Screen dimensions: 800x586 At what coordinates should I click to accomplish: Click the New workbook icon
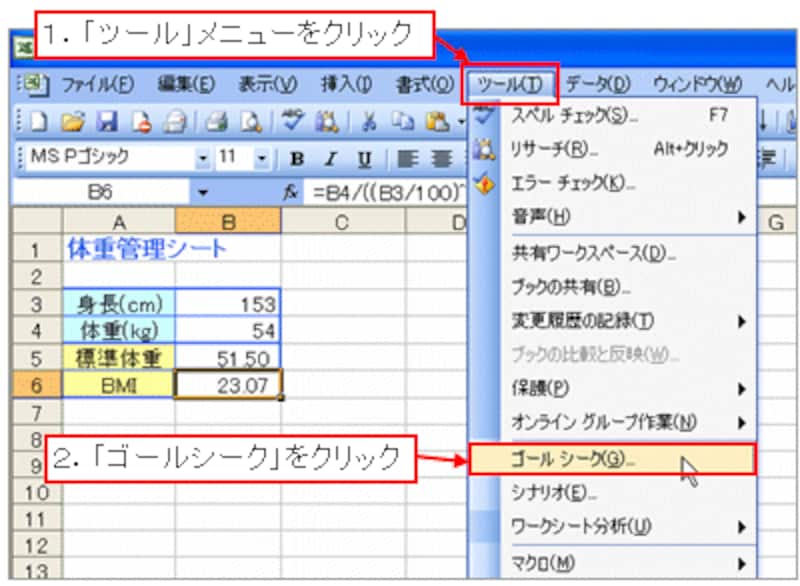pyautogui.click(x=40, y=122)
